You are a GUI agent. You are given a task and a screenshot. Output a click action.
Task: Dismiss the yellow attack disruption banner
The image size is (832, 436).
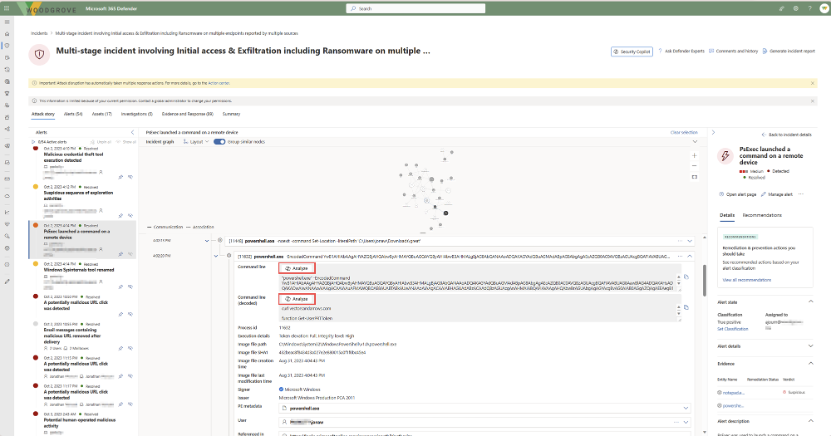[812, 83]
